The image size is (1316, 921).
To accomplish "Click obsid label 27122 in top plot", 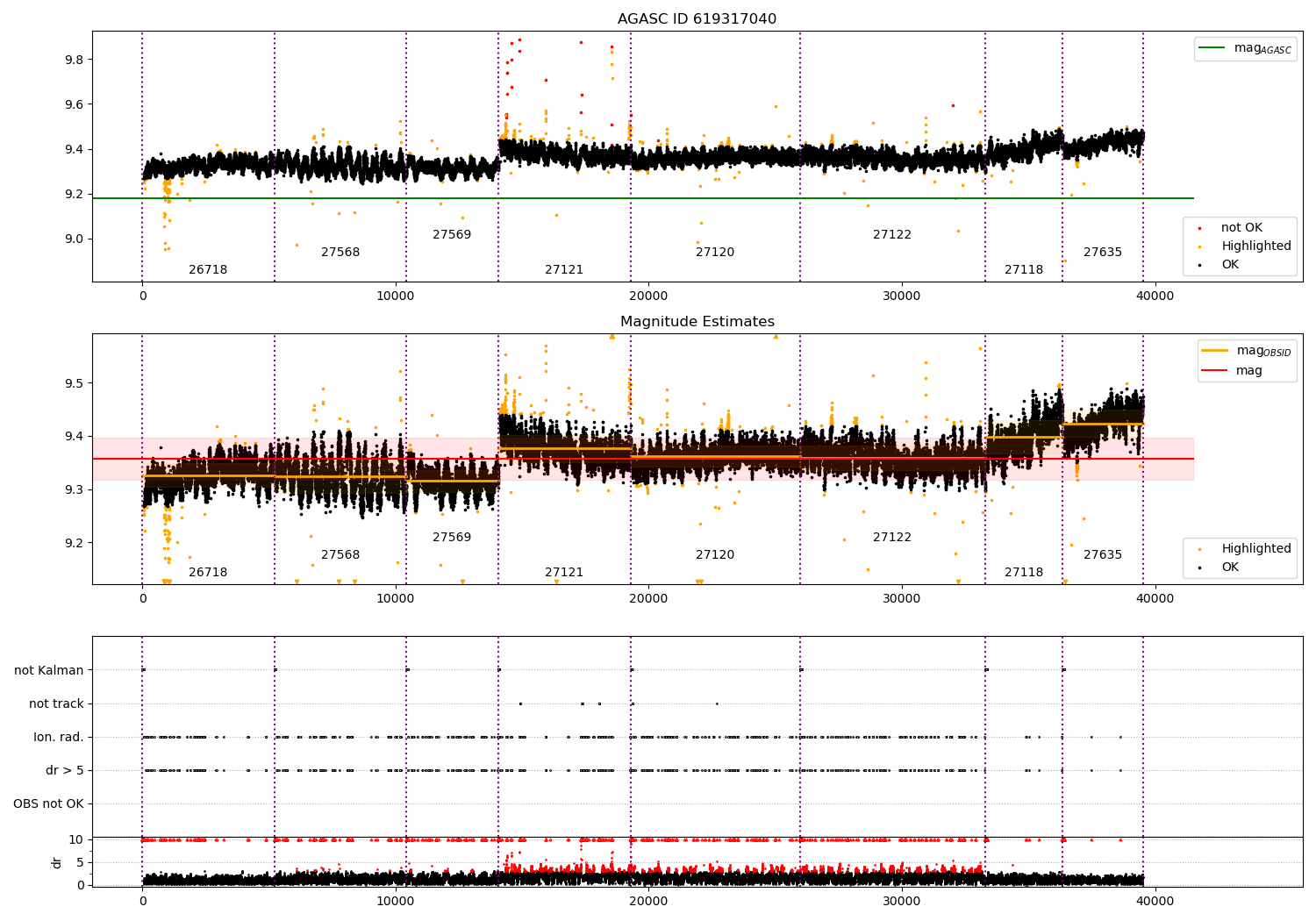I will pos(892,235).
